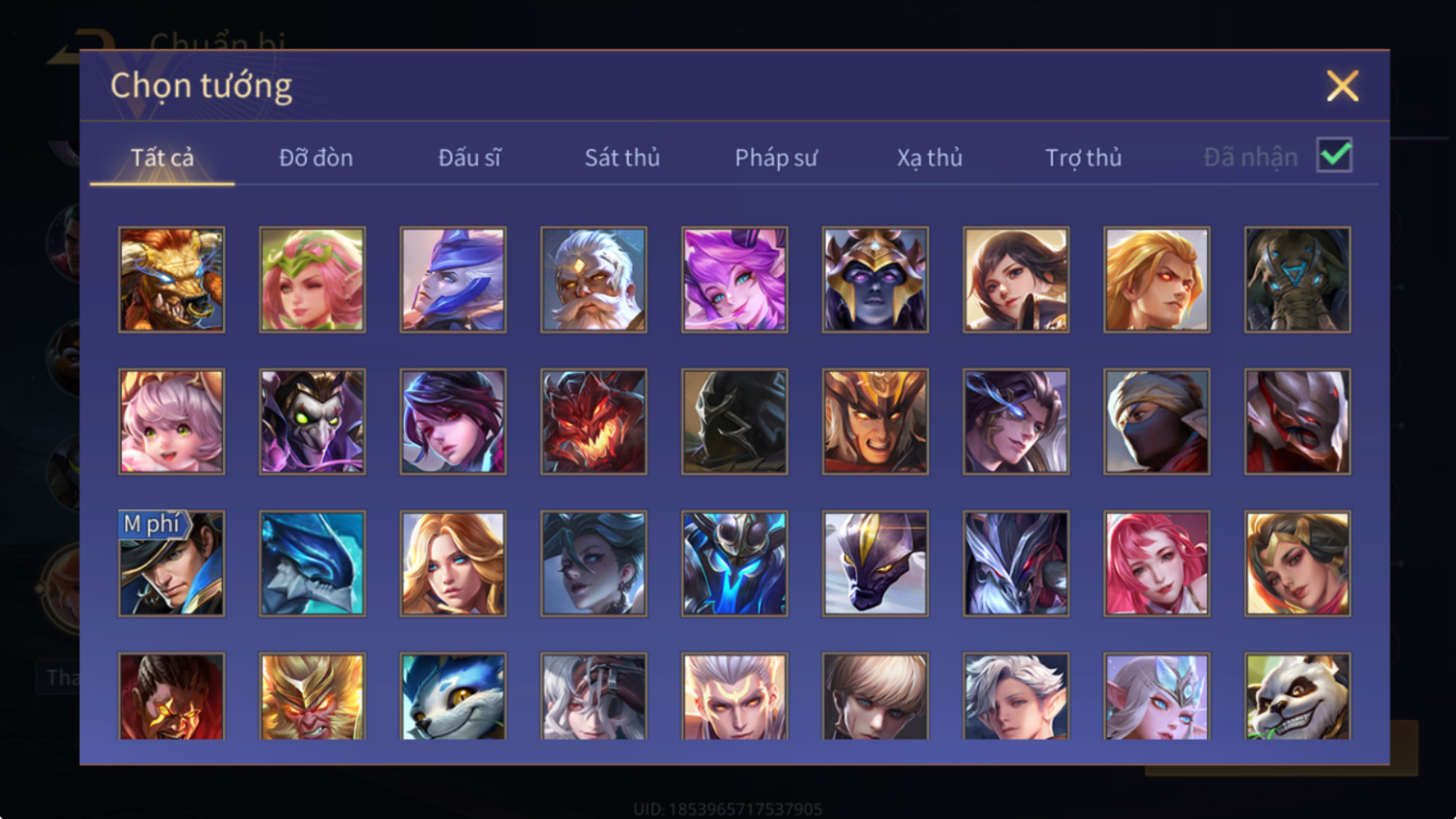Toggle the Đã nhận checkbox

(1334, 155)
